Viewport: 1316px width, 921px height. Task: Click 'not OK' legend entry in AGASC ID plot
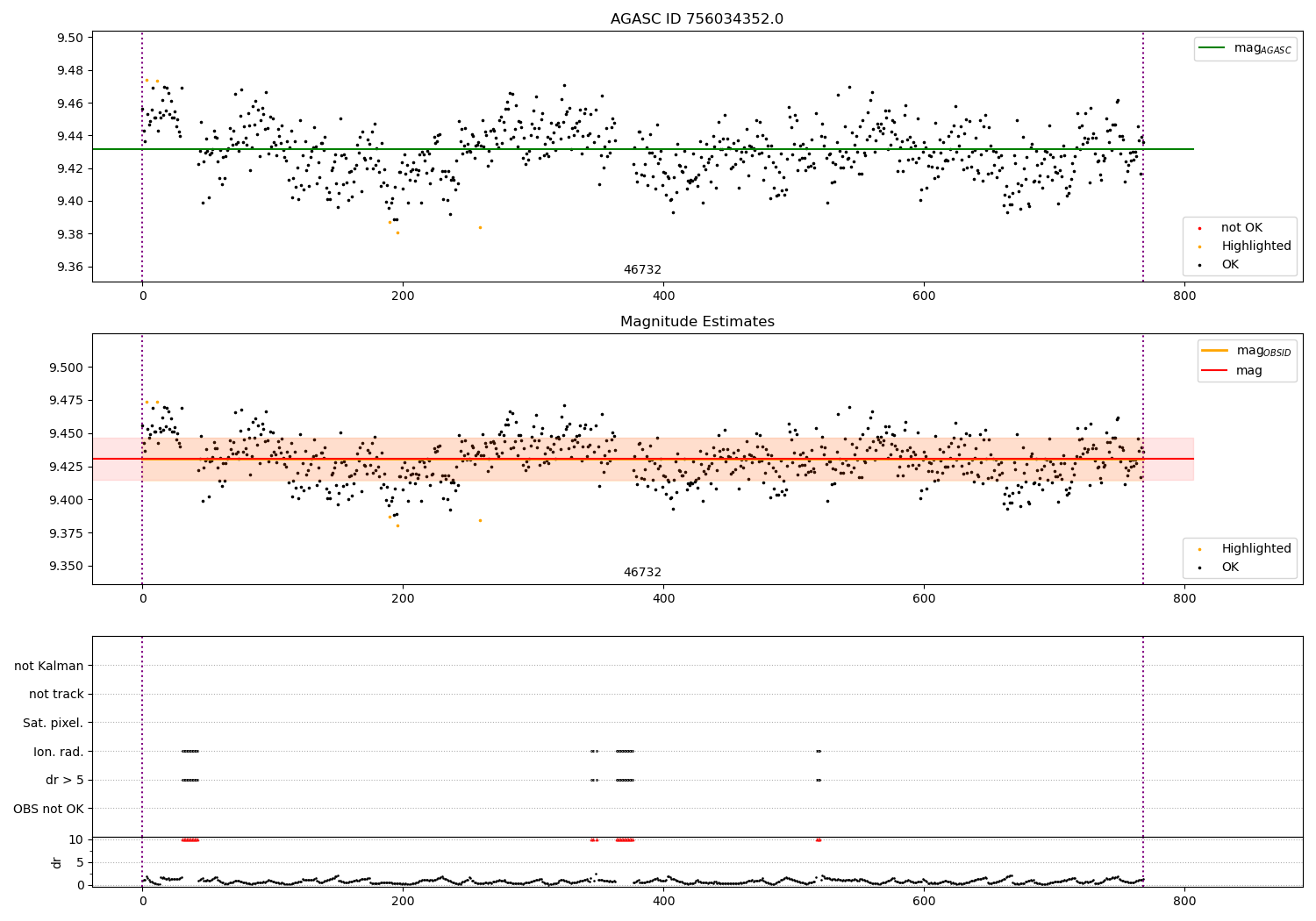click(1241, 228)
